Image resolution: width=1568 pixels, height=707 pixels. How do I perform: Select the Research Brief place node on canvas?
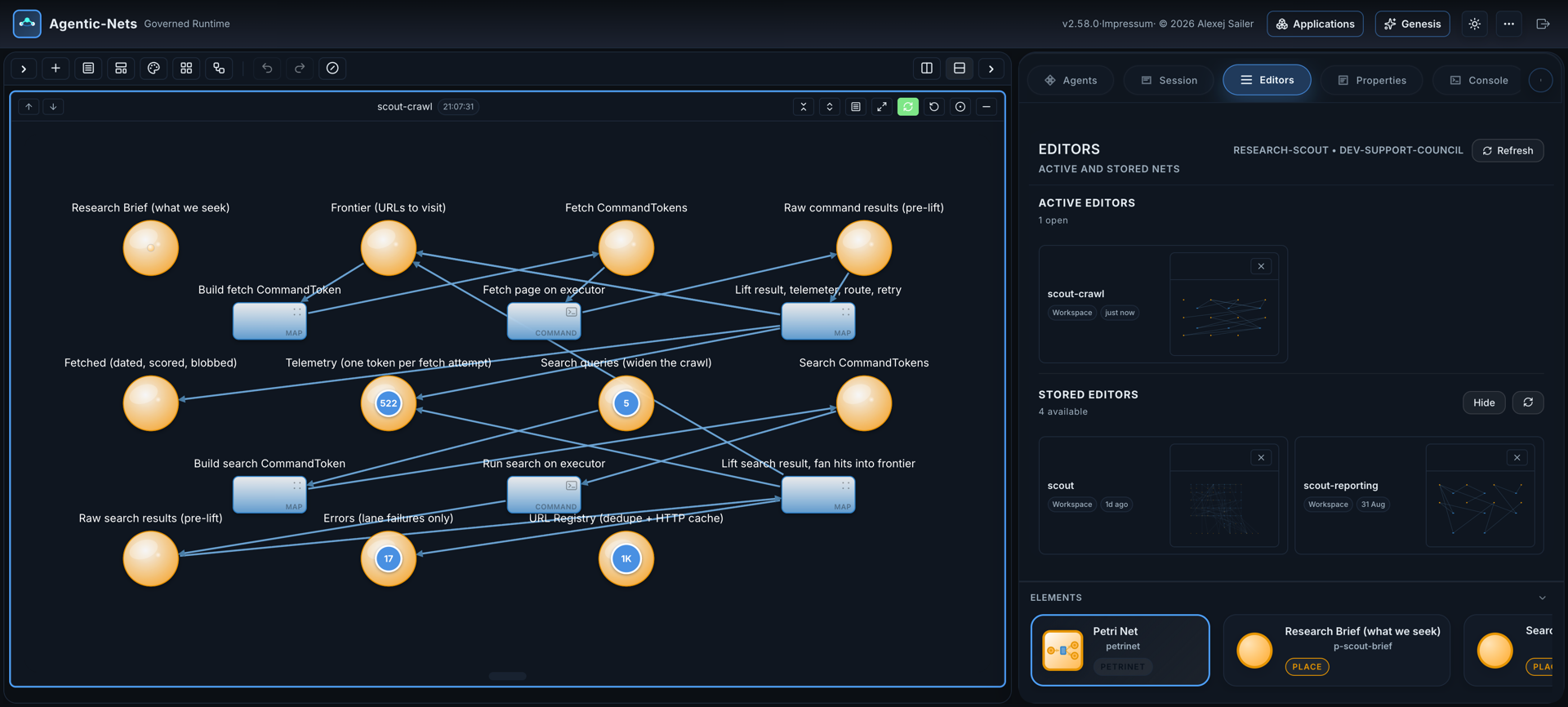150,247
